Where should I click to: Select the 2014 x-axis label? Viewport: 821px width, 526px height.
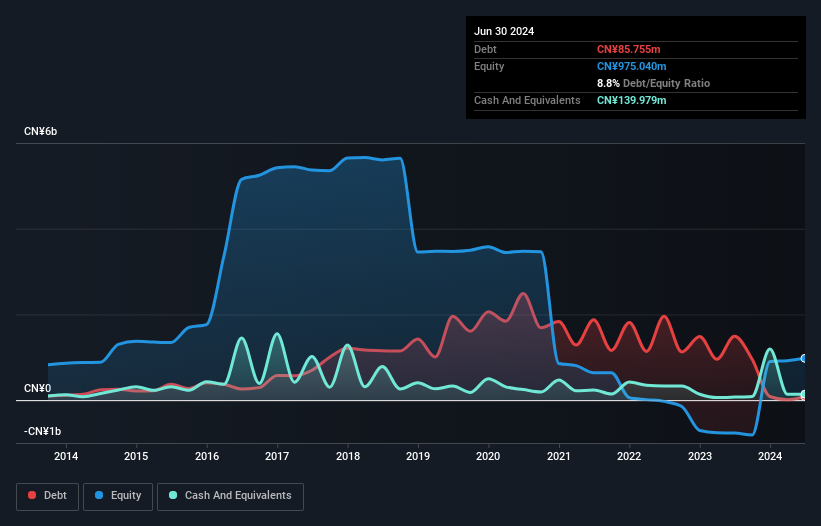click(66, 456)
